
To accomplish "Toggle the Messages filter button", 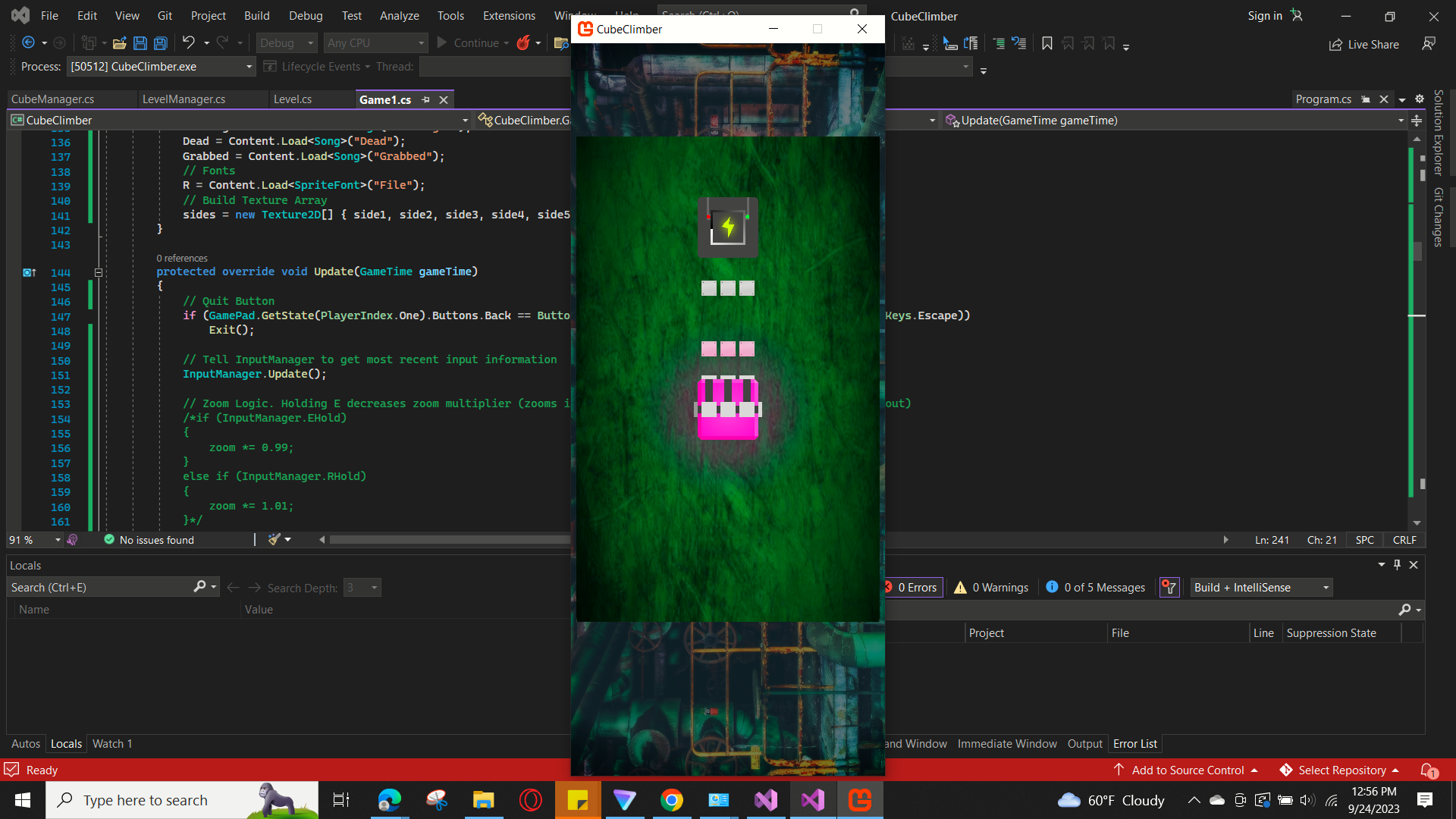I will tap(1096, 588).
